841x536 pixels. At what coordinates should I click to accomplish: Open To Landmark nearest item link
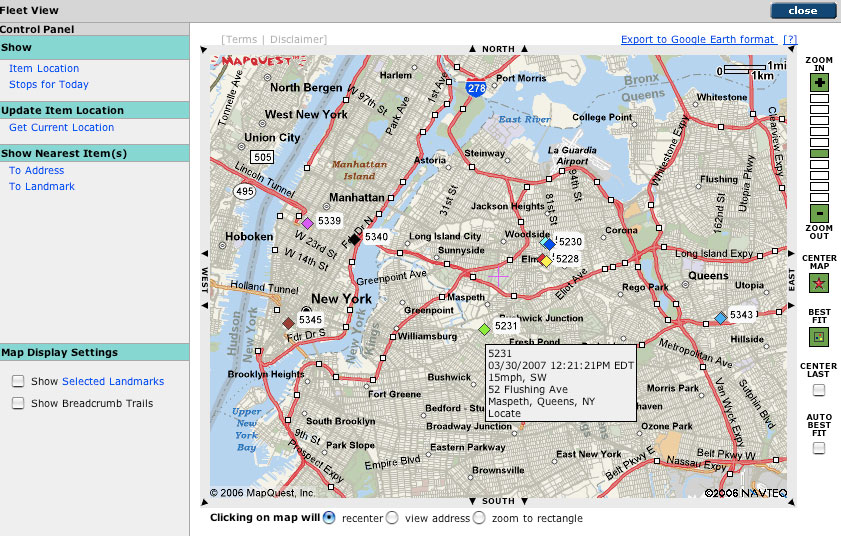pos(42,186)
